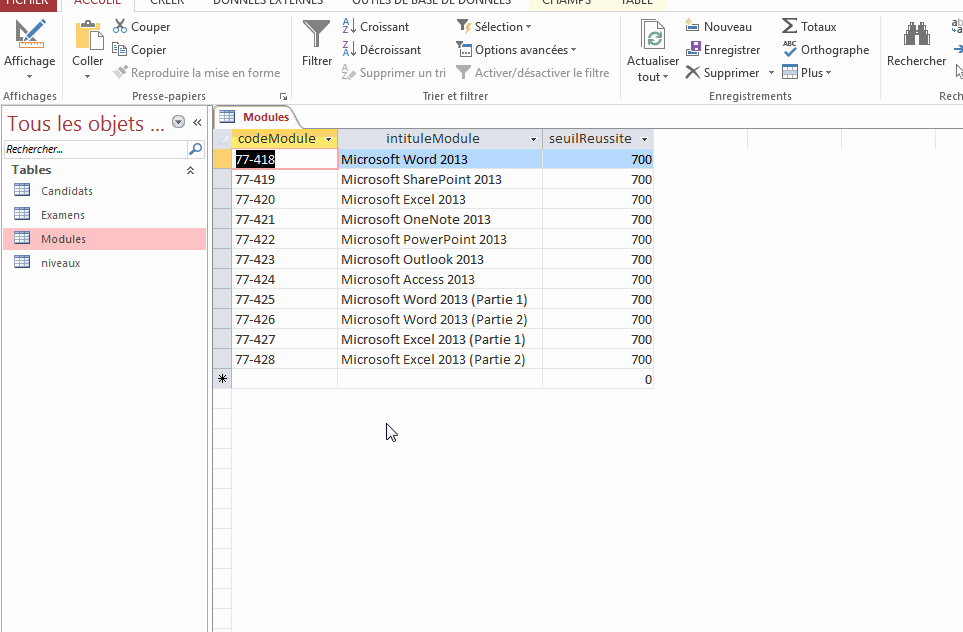Click the select-all corner of datasheet
963x632 pixels.
[222, 139]
